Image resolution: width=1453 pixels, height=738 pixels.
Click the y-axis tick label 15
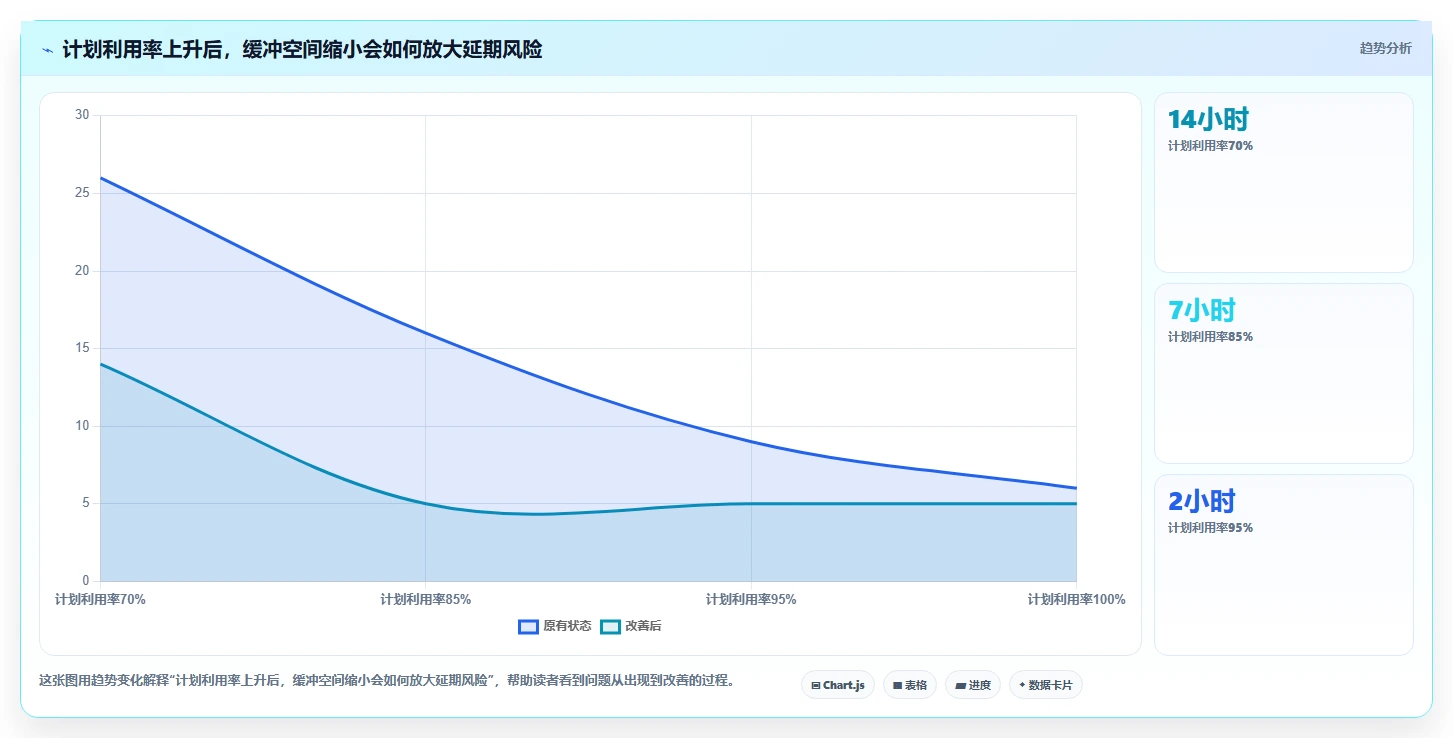[x=82, y=348]
